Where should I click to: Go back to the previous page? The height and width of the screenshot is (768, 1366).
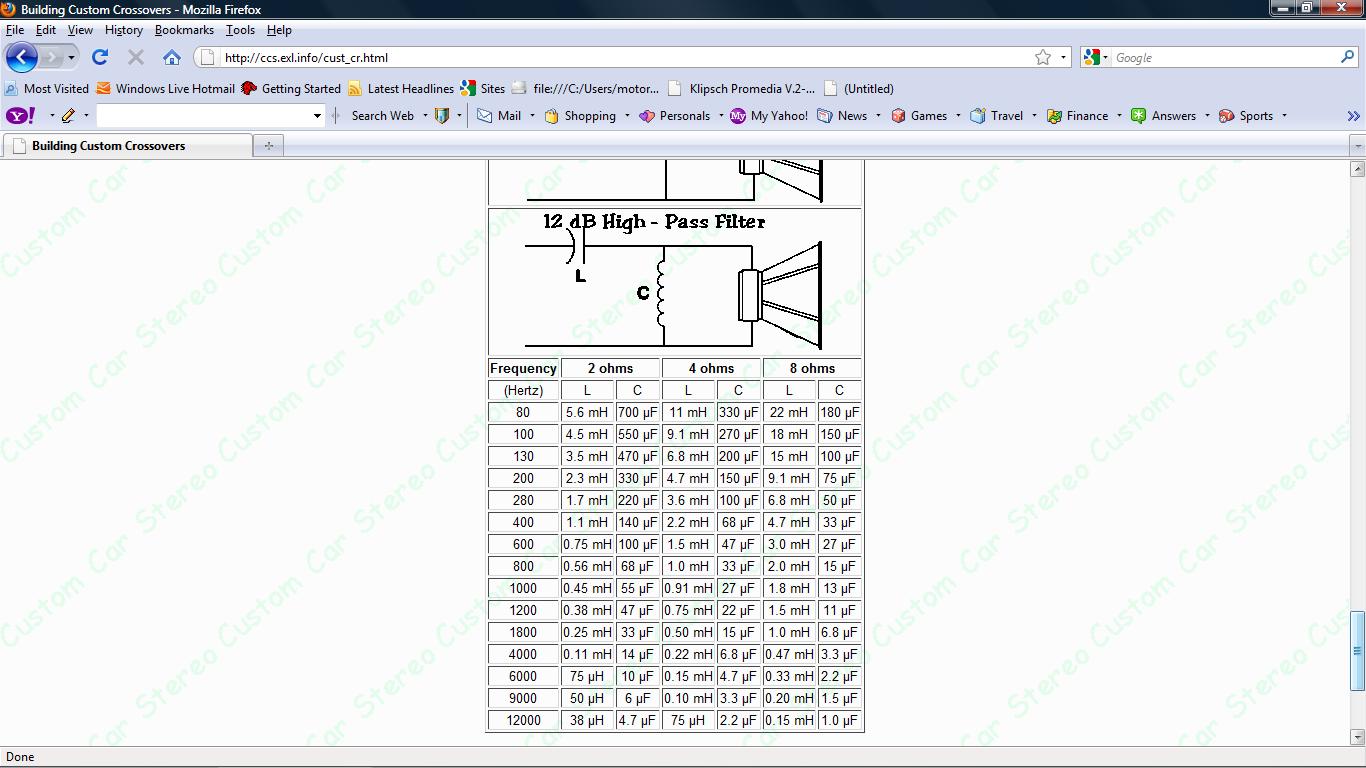22,57
